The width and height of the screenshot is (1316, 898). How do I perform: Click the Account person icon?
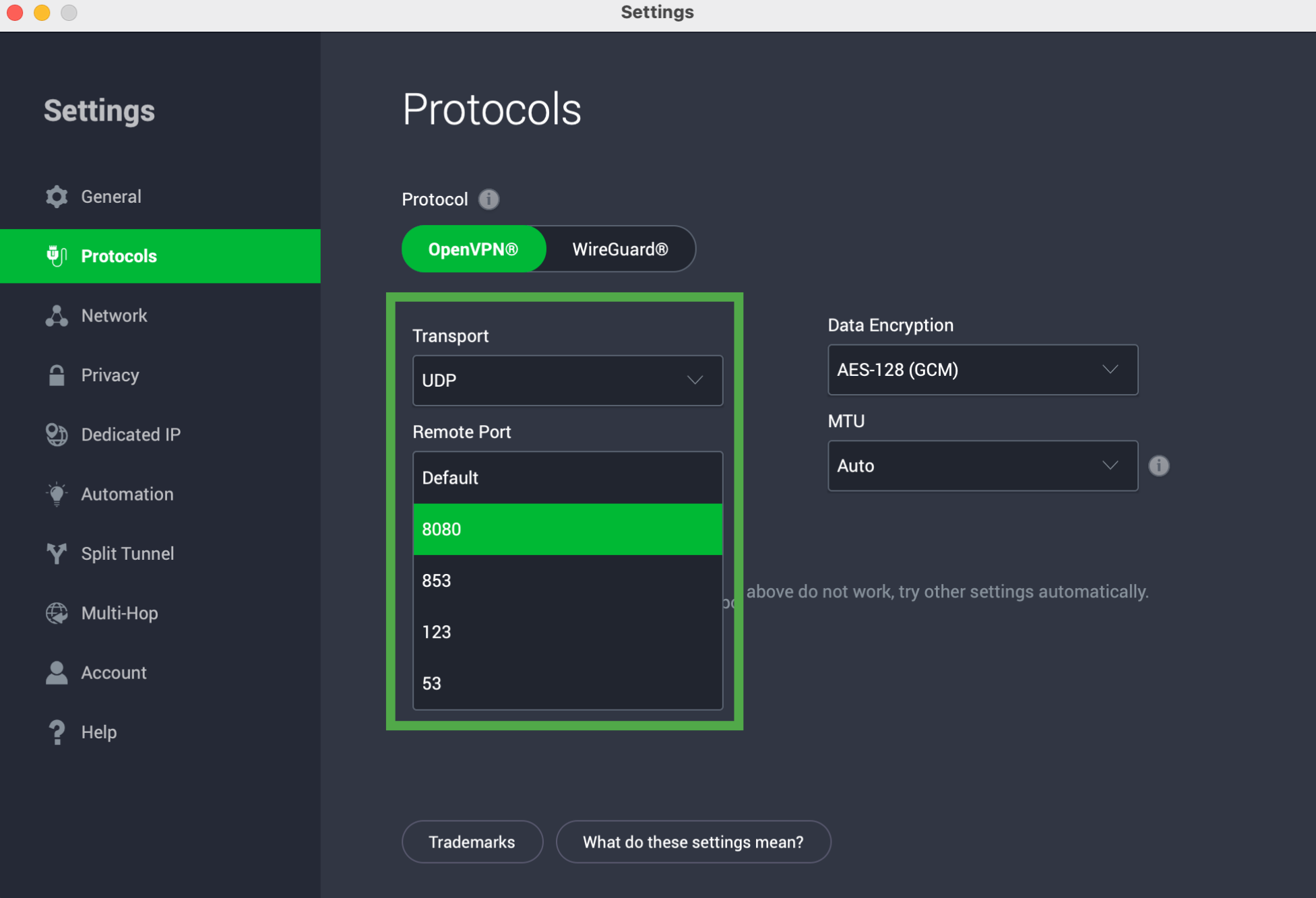point(57,673)
